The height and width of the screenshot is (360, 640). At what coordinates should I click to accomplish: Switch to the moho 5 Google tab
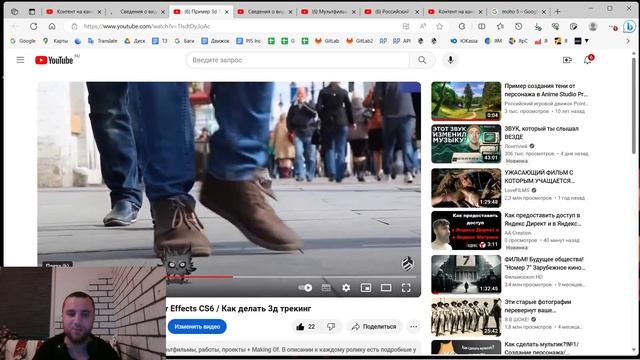pyautogui.click(x=518, y=12)
